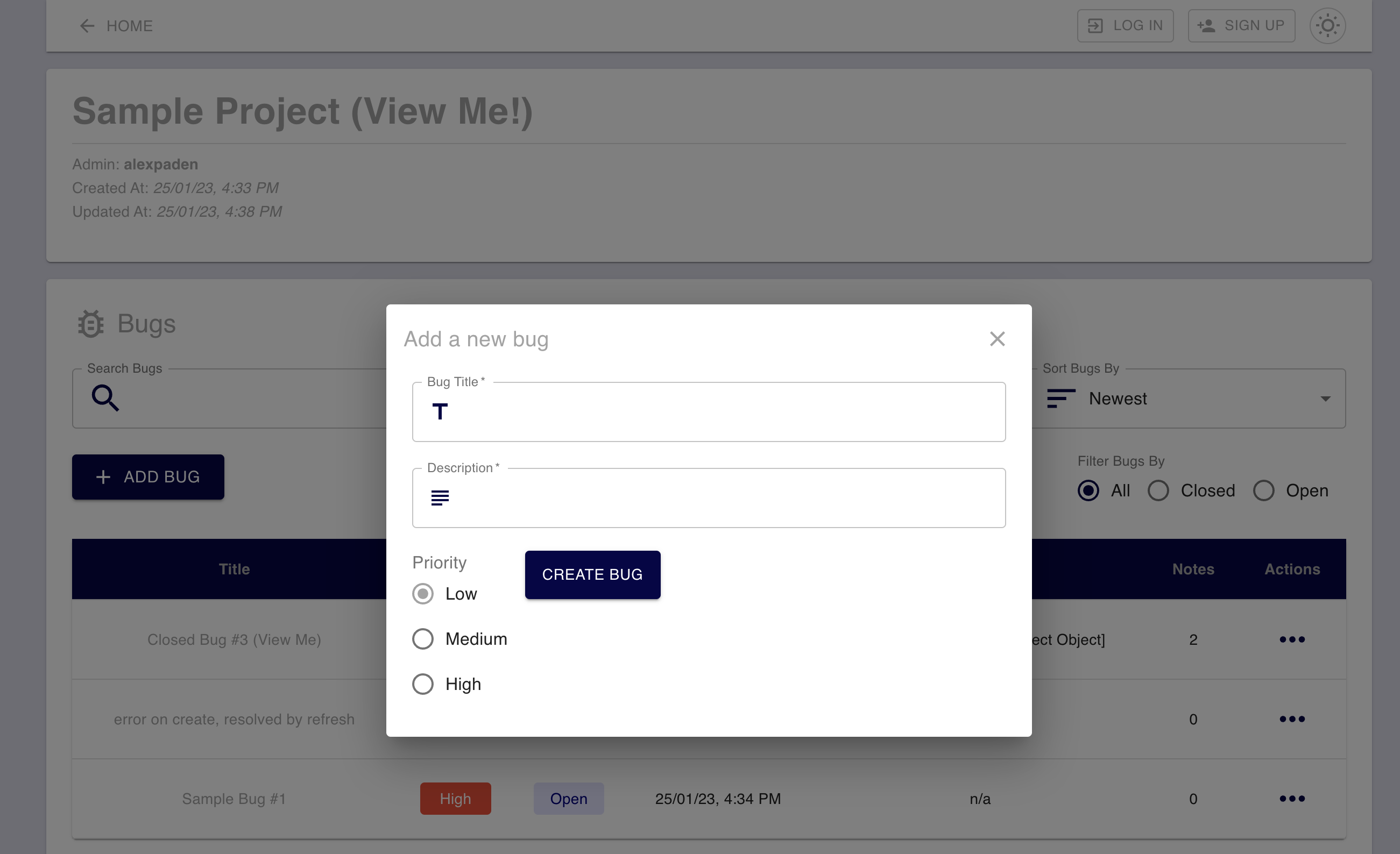Close the Add a new bug dialog

click(x=996, y=339)
